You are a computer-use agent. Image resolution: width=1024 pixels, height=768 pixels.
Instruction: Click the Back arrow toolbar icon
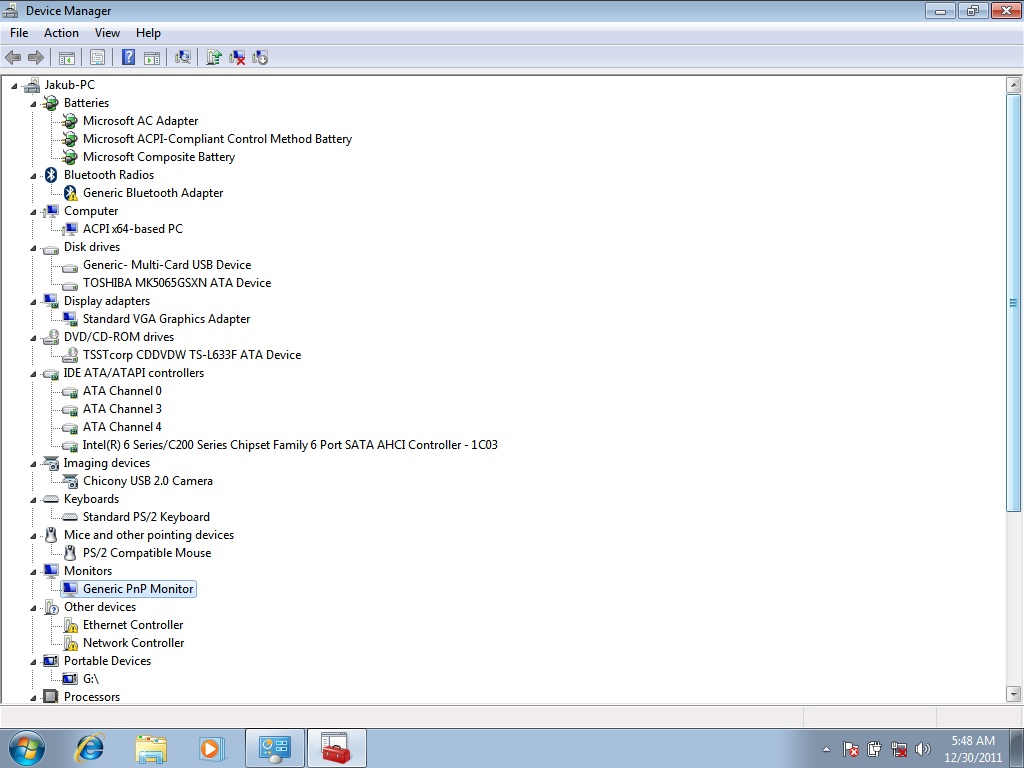tap(13, 57)
